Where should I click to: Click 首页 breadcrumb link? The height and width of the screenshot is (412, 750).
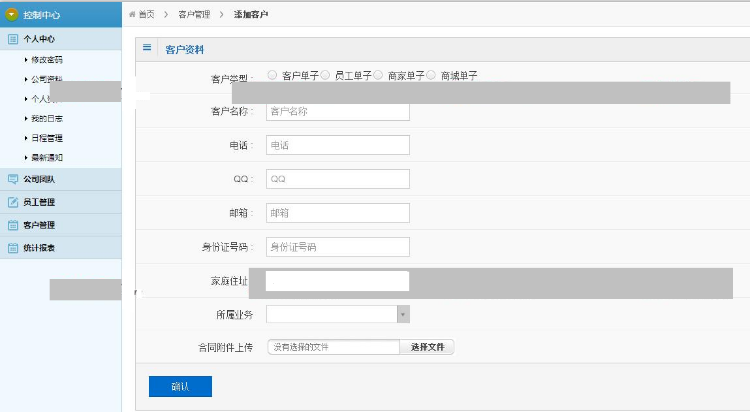[x=146, y=14]
